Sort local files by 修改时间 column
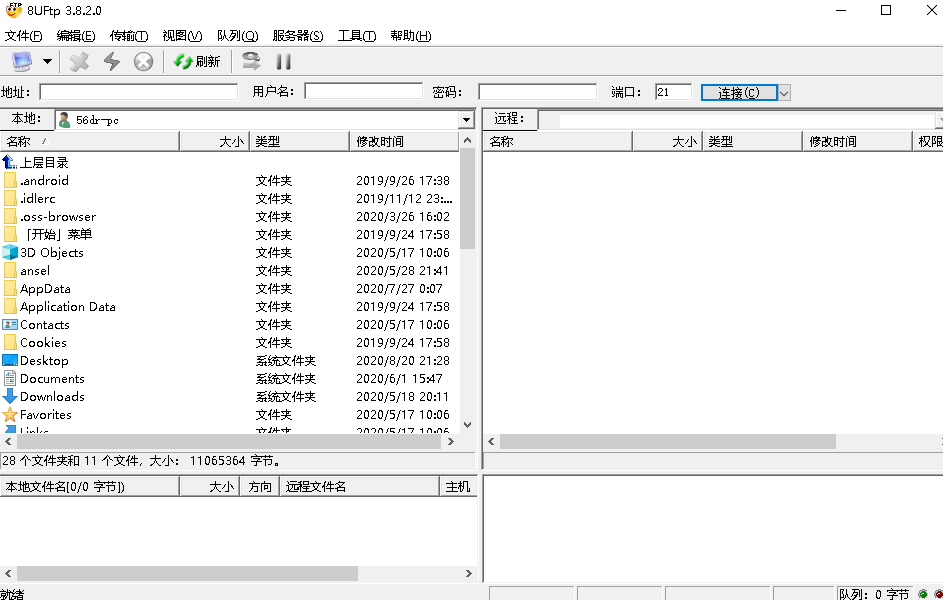Image resolution: width=943 pixels, height=600 pixels. pos(404,141)
